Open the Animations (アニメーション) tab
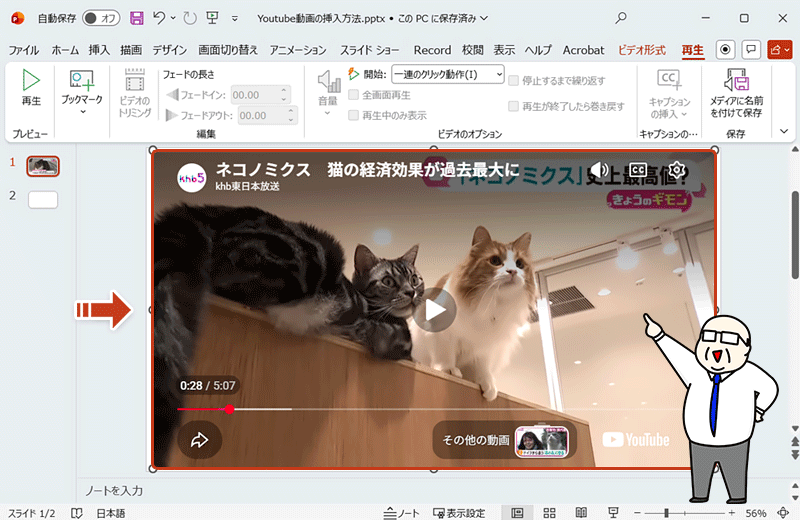The width and height of the screenshot is (800, 520). pyautogui.click(x=298, y=50)
